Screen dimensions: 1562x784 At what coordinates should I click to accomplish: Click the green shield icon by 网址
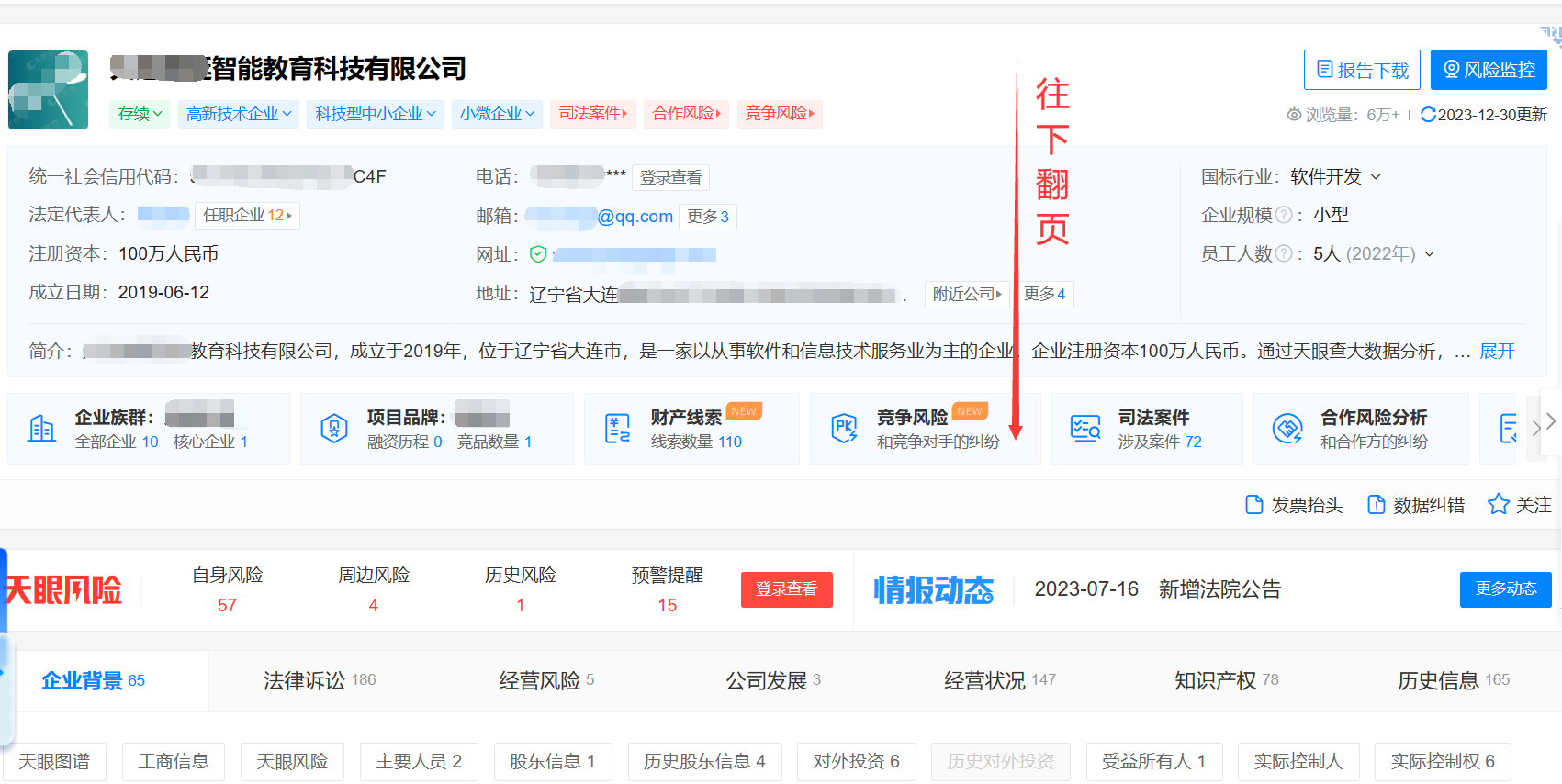click(538, 254)
